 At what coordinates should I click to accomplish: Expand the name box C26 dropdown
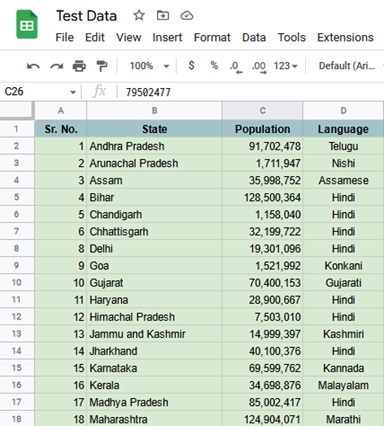tap(73, 92)
